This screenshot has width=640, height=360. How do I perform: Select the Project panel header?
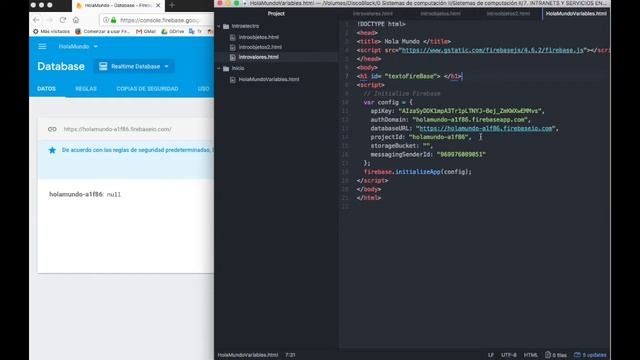276,13
